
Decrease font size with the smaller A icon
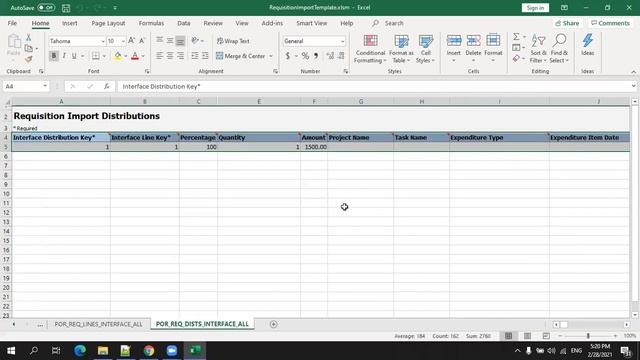[x=142, y=41]
